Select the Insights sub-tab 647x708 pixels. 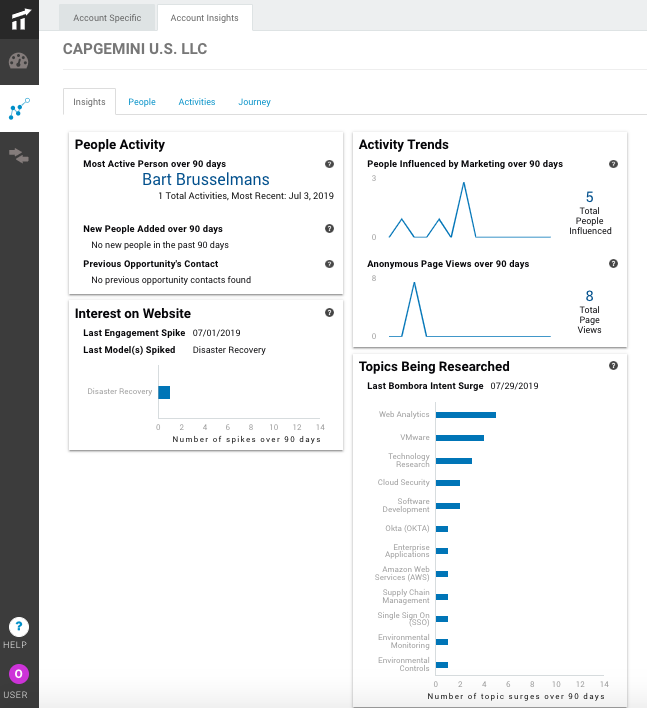tap(89, 102)
